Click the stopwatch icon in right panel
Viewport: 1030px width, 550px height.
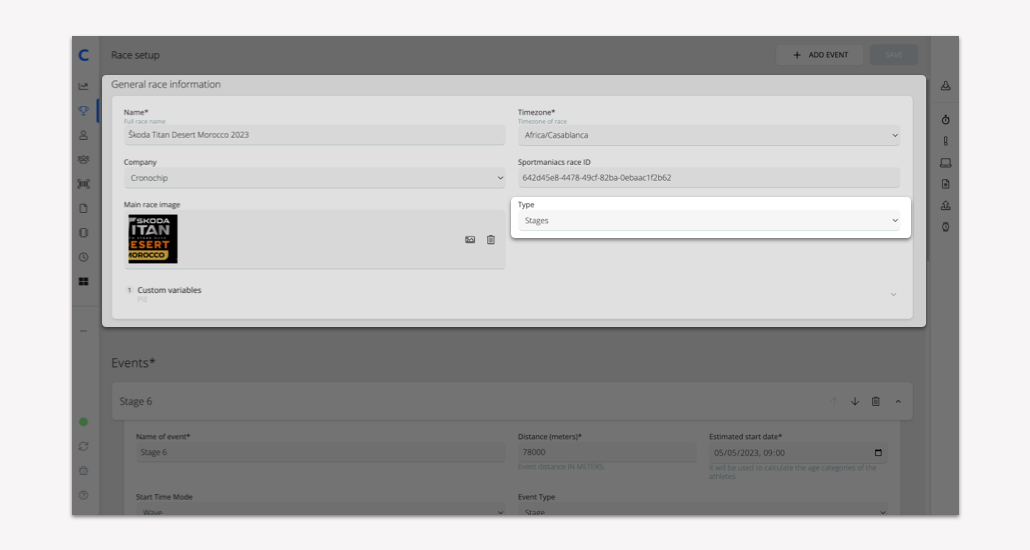(945, 120)
